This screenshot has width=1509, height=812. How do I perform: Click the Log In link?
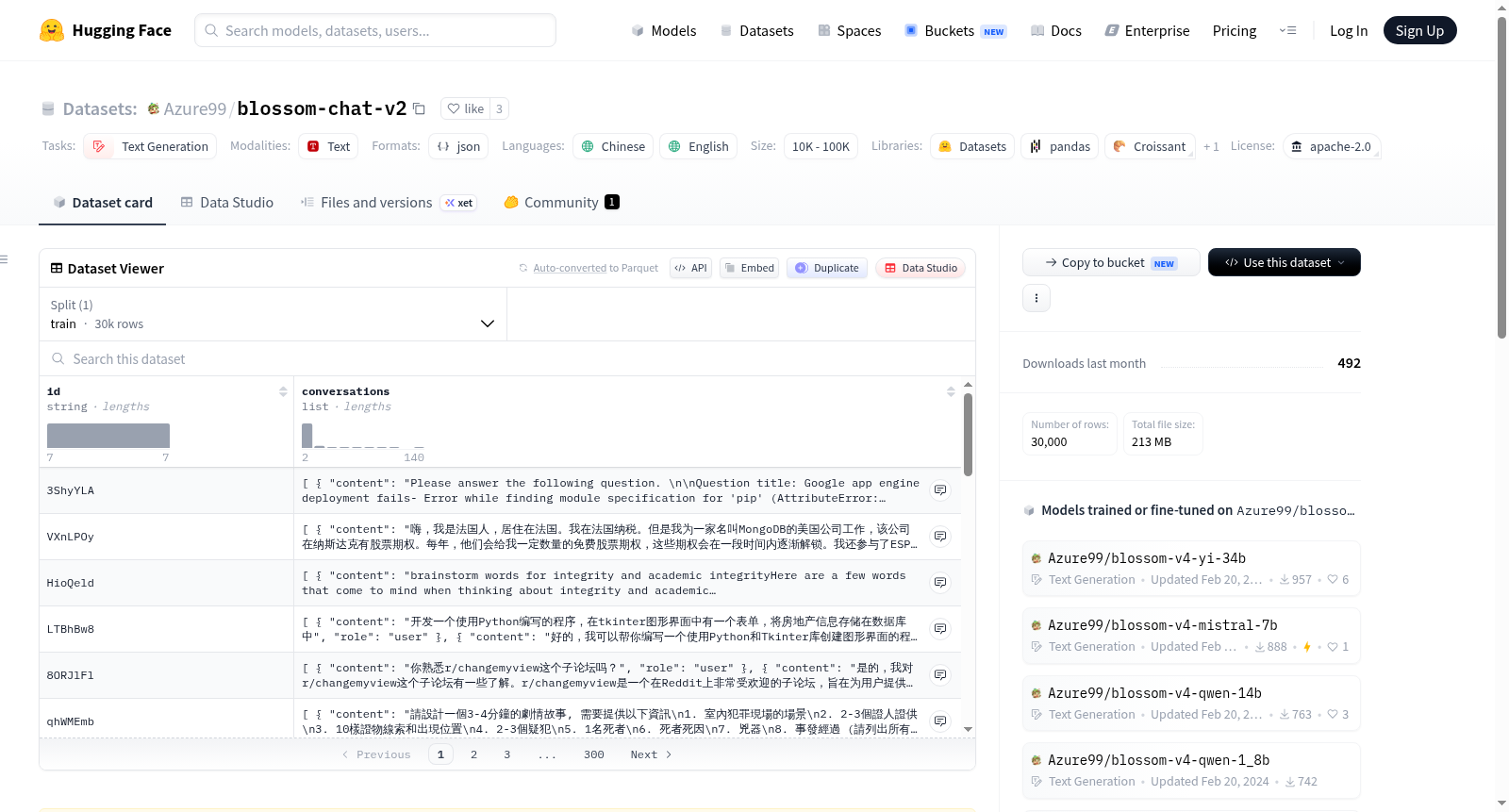pos(1348,30)
